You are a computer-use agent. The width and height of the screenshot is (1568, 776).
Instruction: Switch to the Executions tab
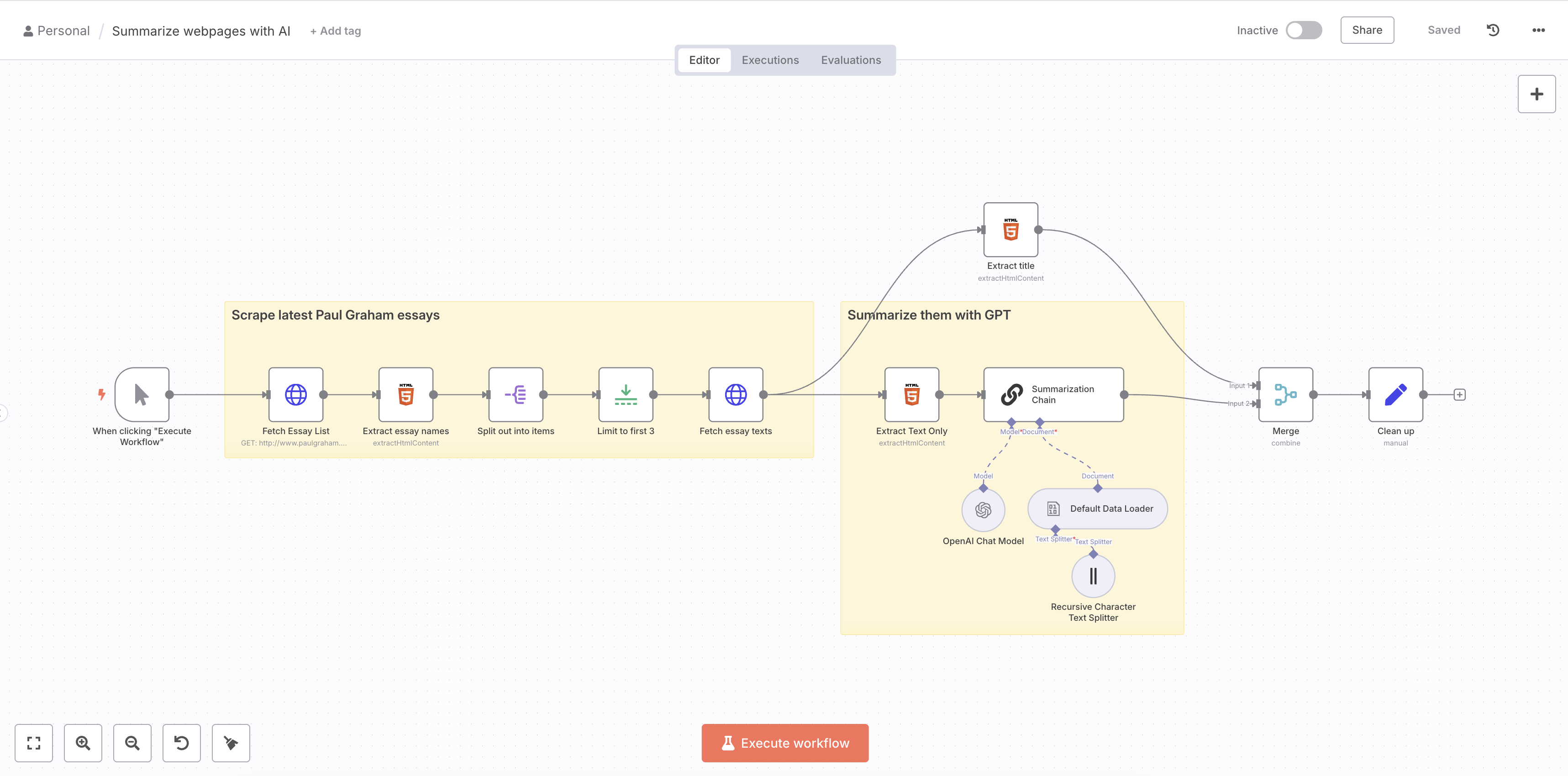pyautogui.click(x=769, y=60)
